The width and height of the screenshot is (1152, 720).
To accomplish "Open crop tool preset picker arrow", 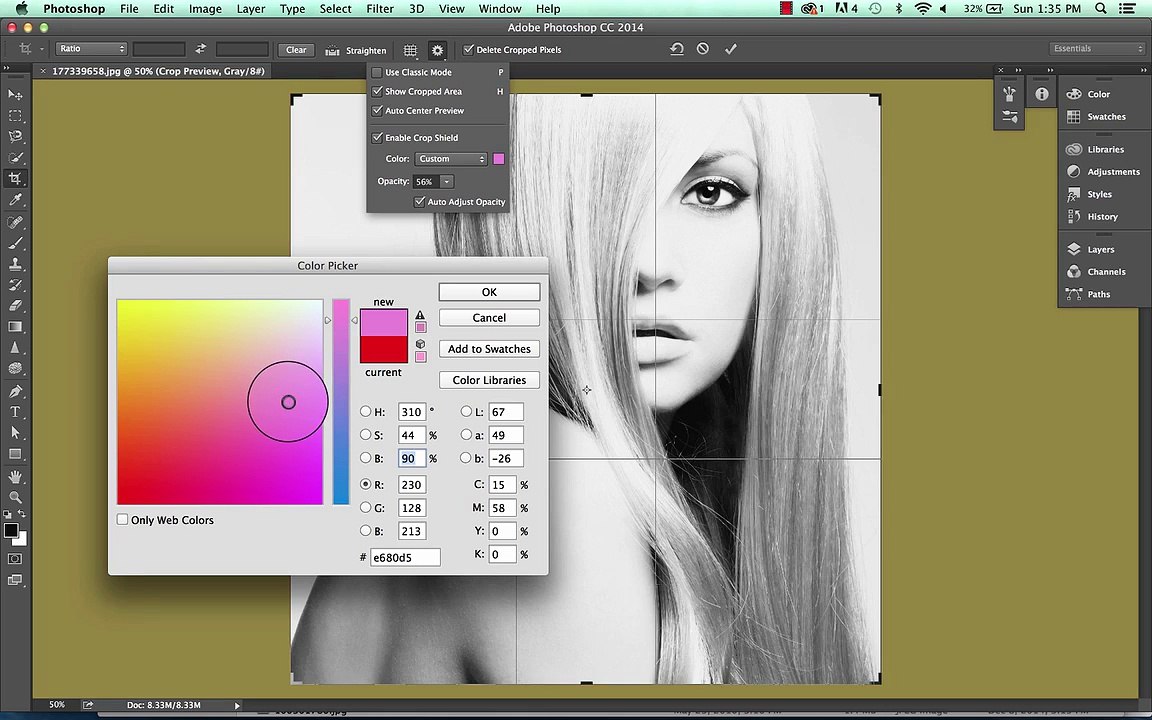I will coord(42,49).
